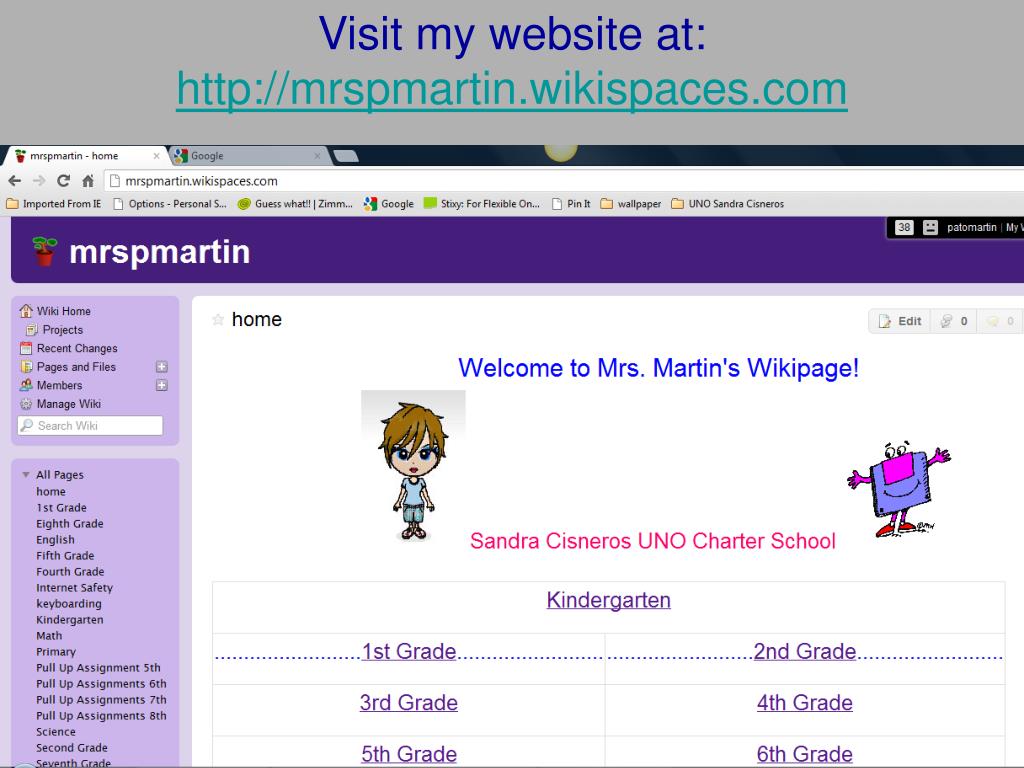
Task: Open the Imported From IE bookmark folder
Action: coord(54,204)
